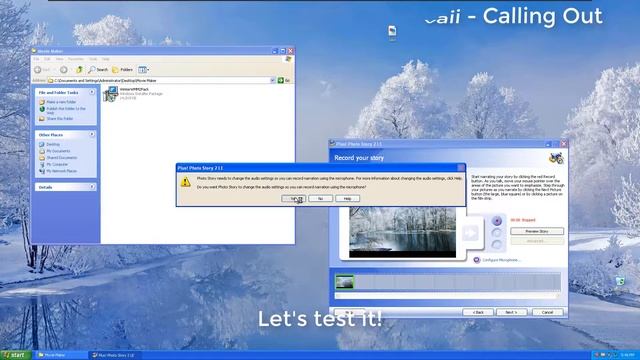The image size is (640, 360).
Task: Collapse the File and Folder Tasks panel
Action: click(x=92, y=92)
